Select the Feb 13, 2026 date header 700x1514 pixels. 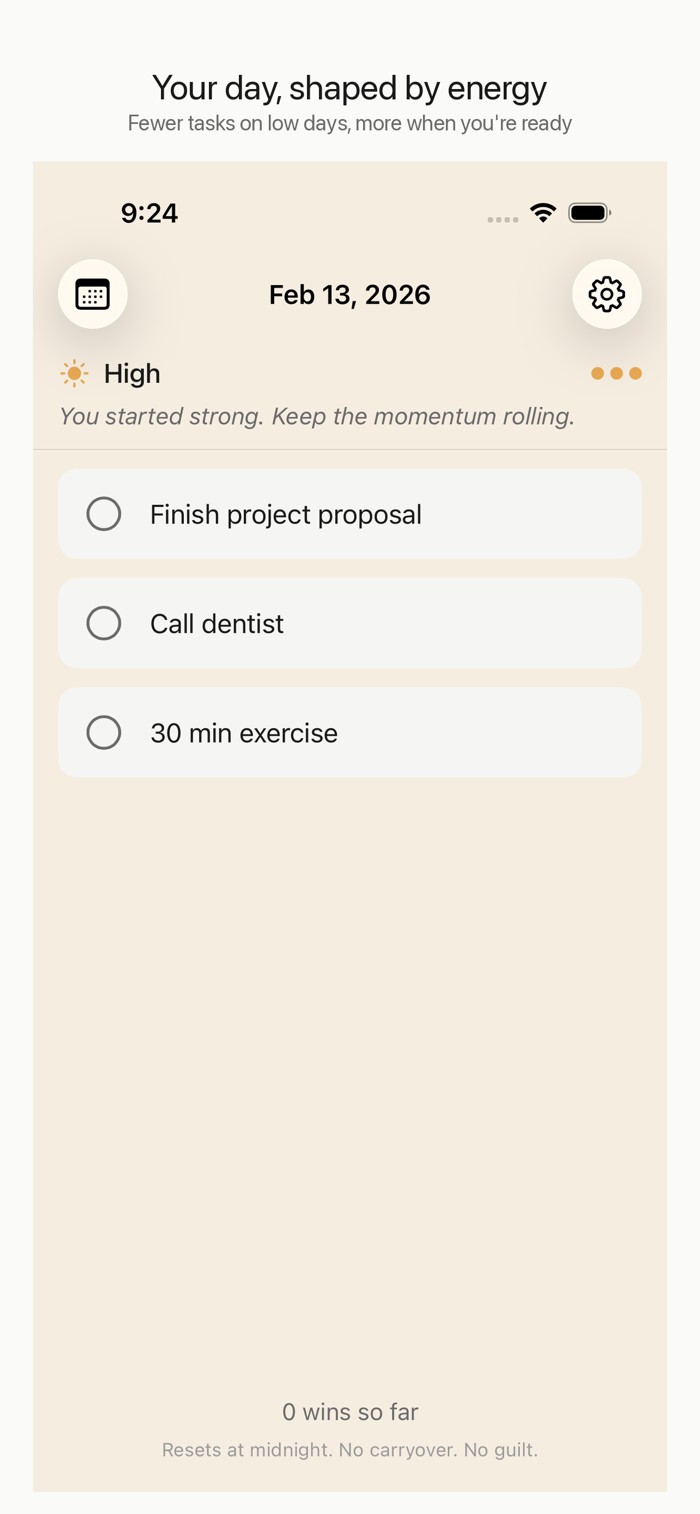click(x=350, y=295)
